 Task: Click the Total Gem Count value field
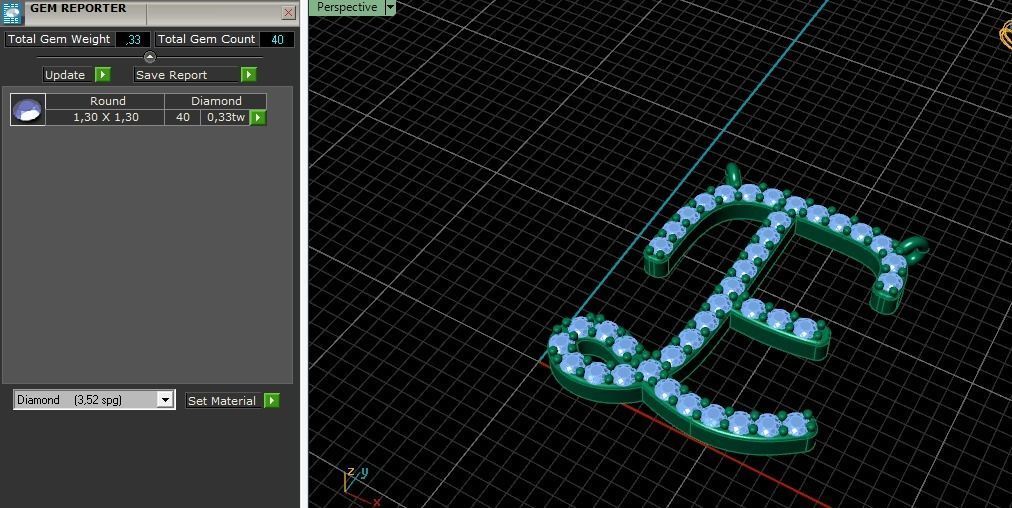[277, 39]
